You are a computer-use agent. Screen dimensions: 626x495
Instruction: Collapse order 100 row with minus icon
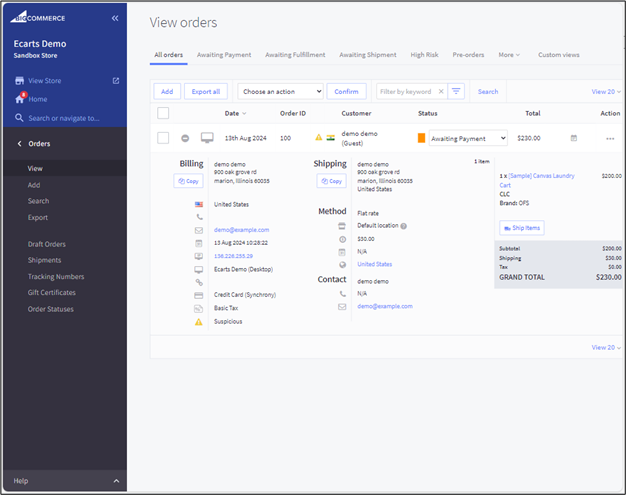coord(185,138)
